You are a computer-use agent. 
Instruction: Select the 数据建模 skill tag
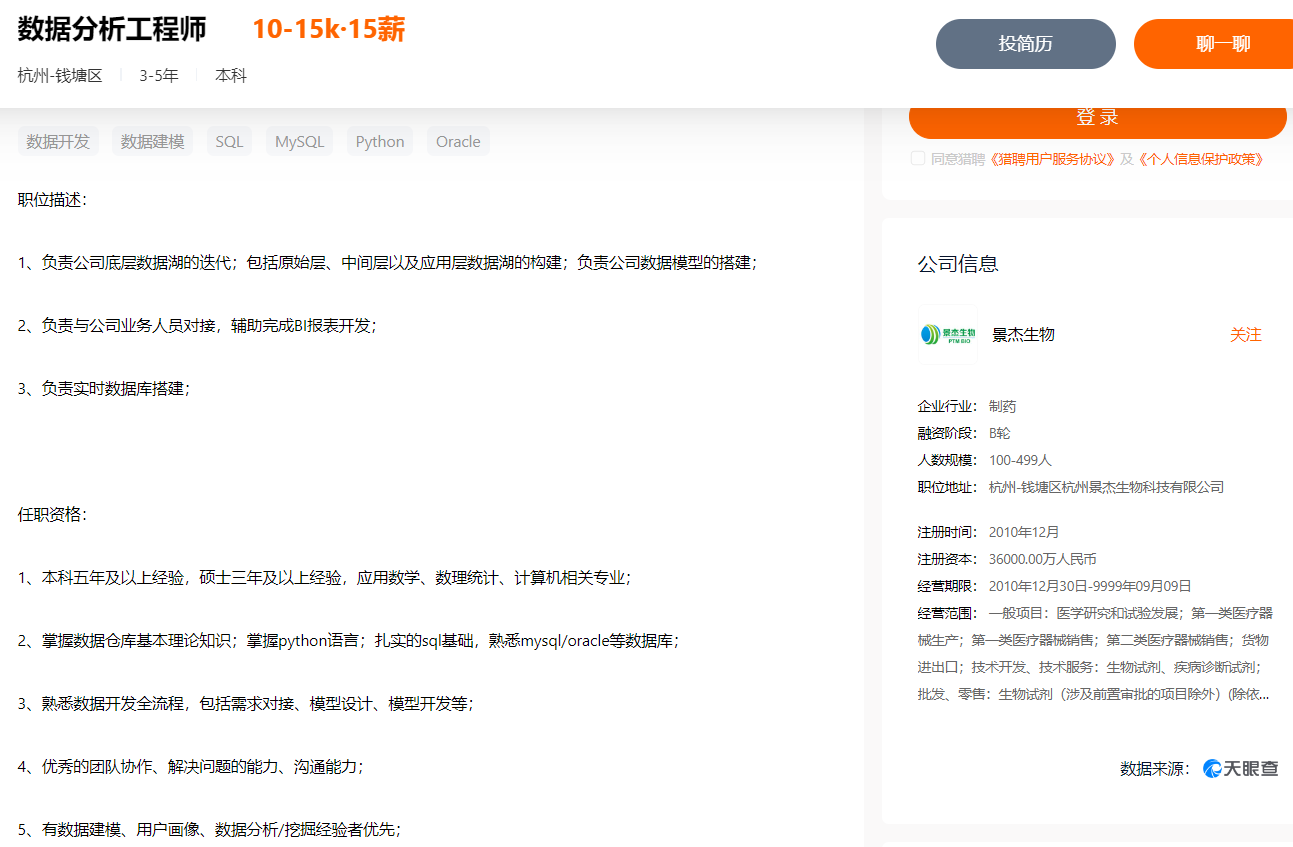[153, 142]
